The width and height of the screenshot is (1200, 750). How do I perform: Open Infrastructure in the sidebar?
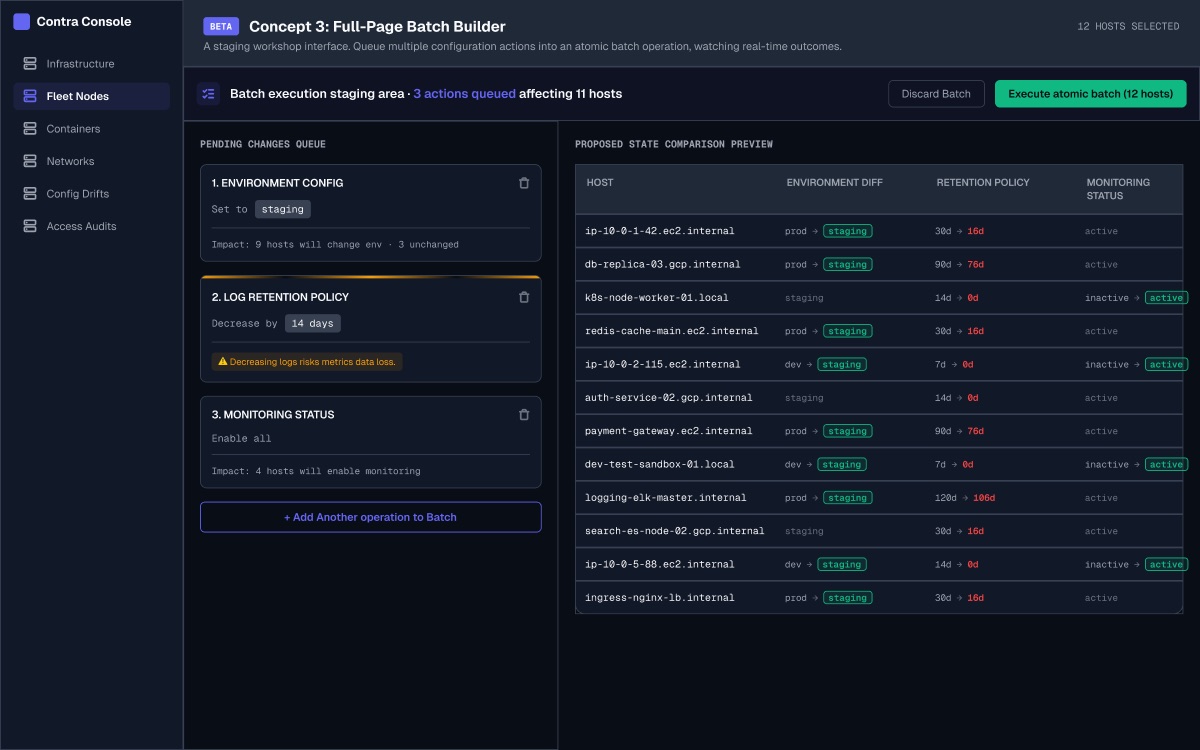pos(92,64)
